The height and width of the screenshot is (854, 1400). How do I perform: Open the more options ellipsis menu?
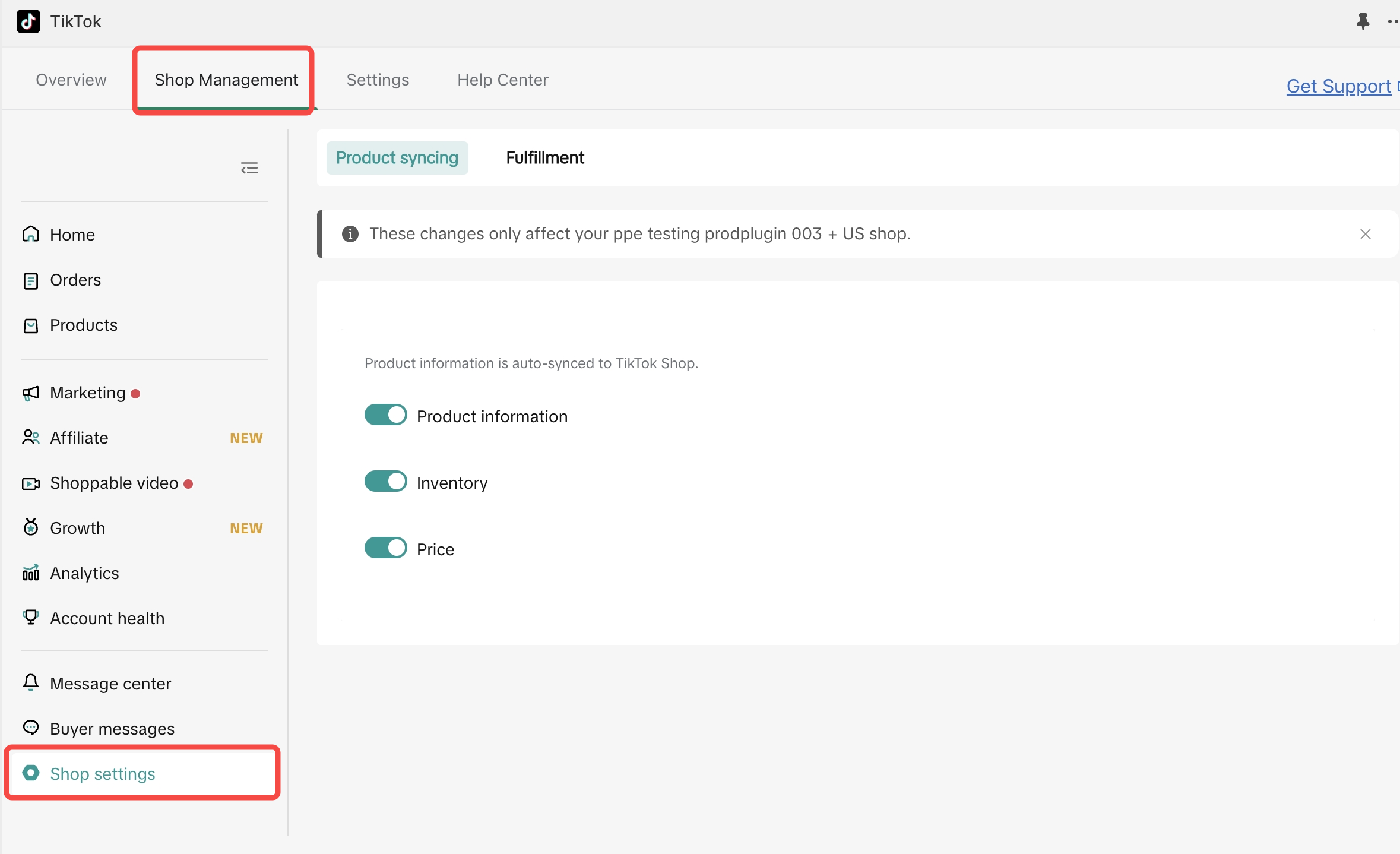[x=1393, y=21]
